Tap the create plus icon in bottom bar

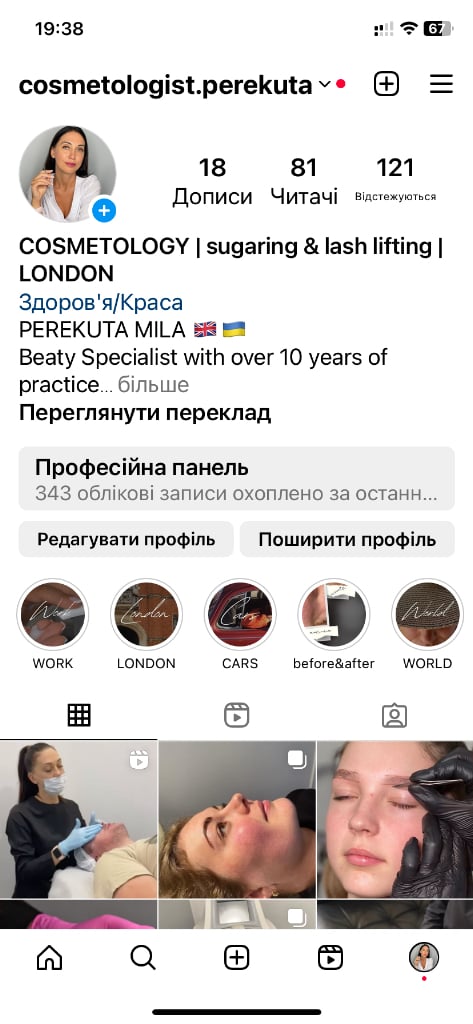[236, 958]
